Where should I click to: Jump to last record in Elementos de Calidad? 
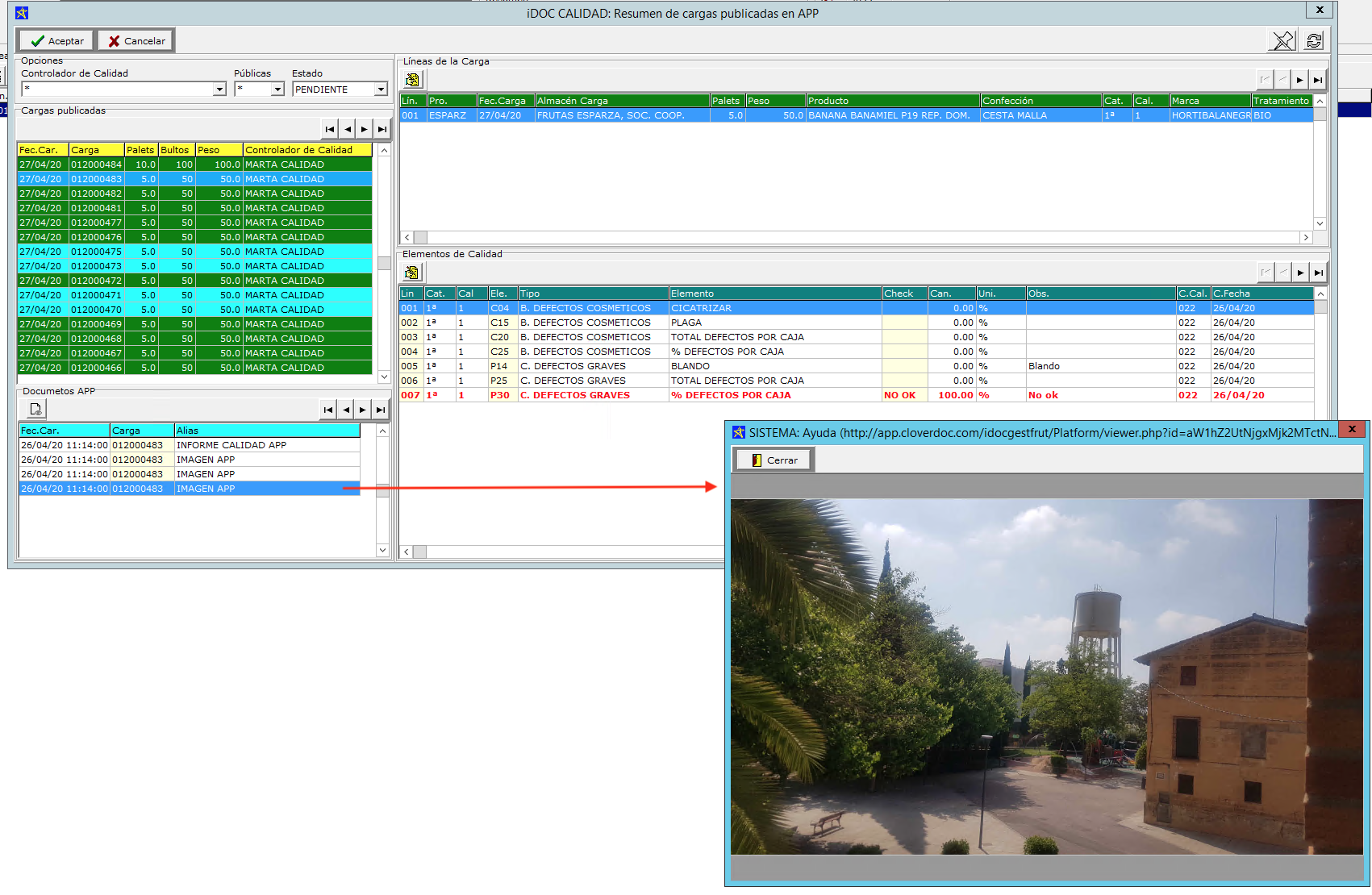(x=1318, y=273)
